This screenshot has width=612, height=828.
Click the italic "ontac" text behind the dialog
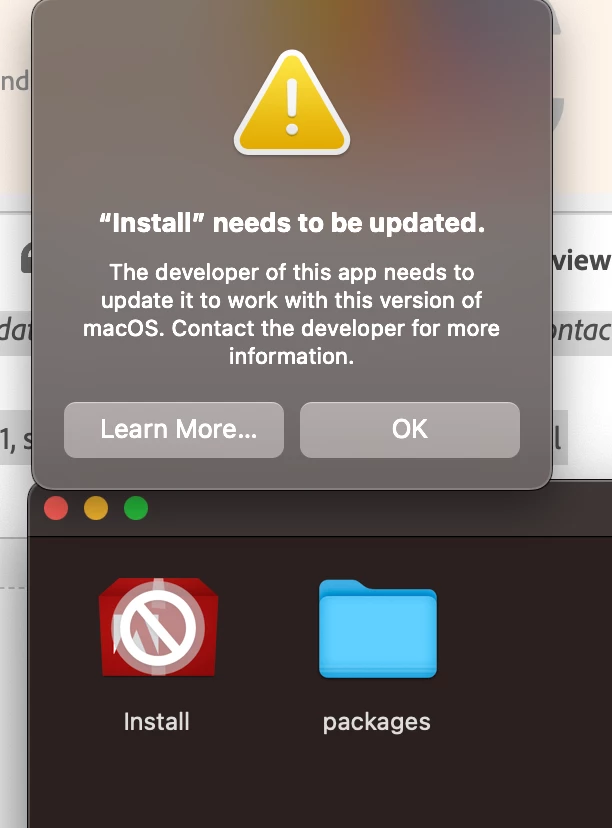582,330
